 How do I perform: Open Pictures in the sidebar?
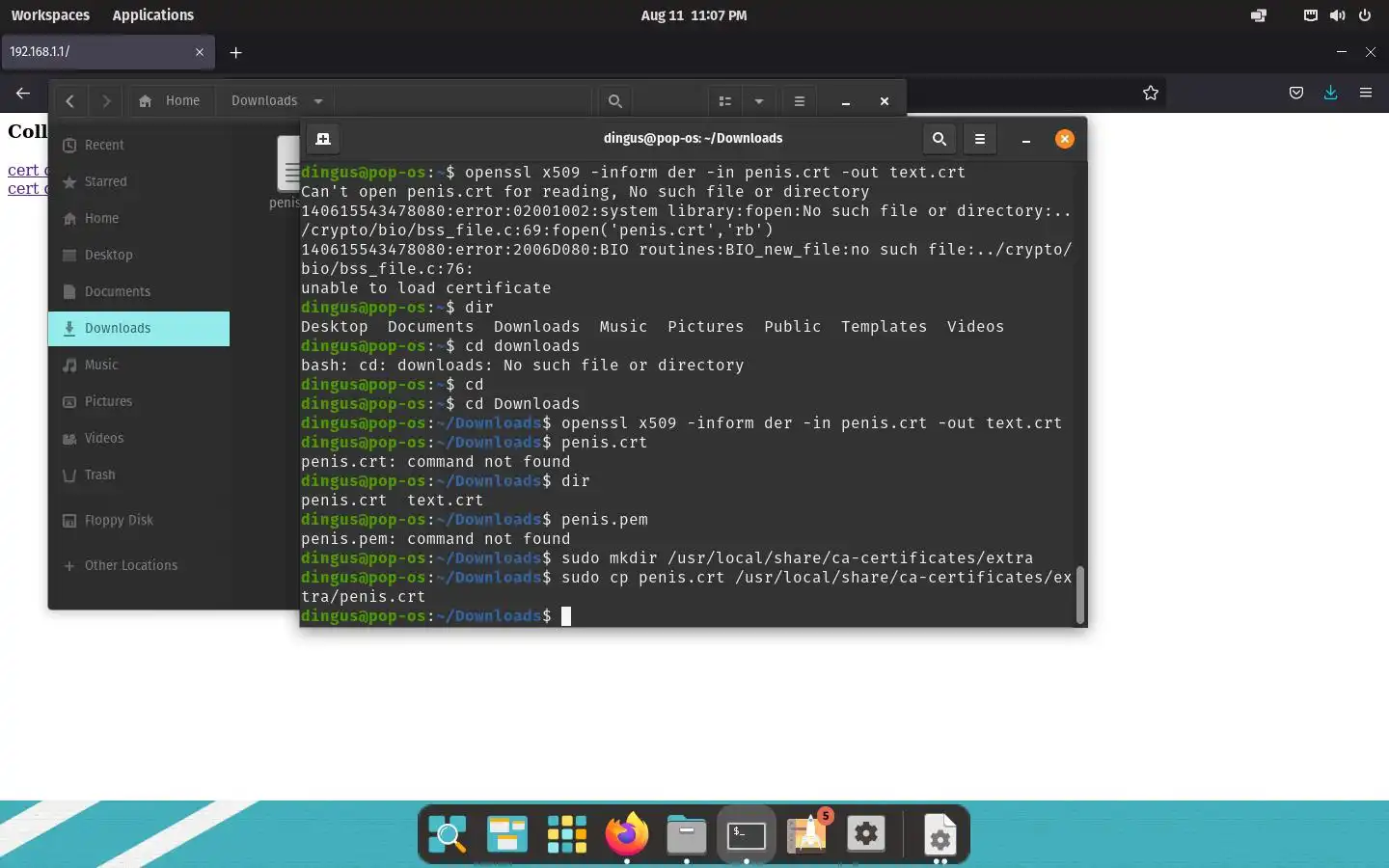(139, 401)
